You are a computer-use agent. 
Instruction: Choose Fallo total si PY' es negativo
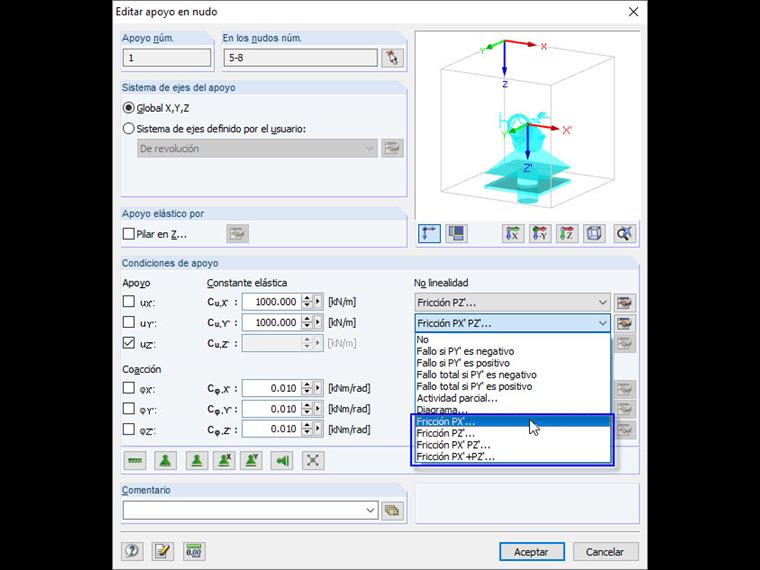coord(513,375)
